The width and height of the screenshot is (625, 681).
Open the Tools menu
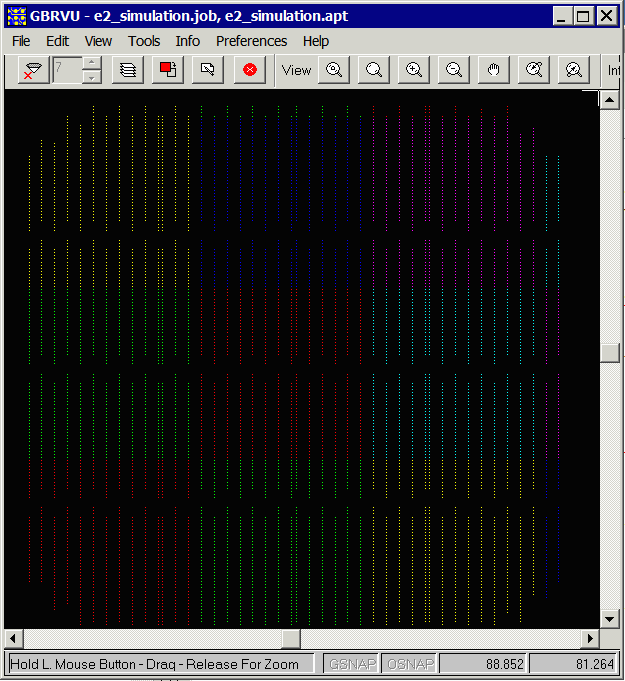[144, 41]
